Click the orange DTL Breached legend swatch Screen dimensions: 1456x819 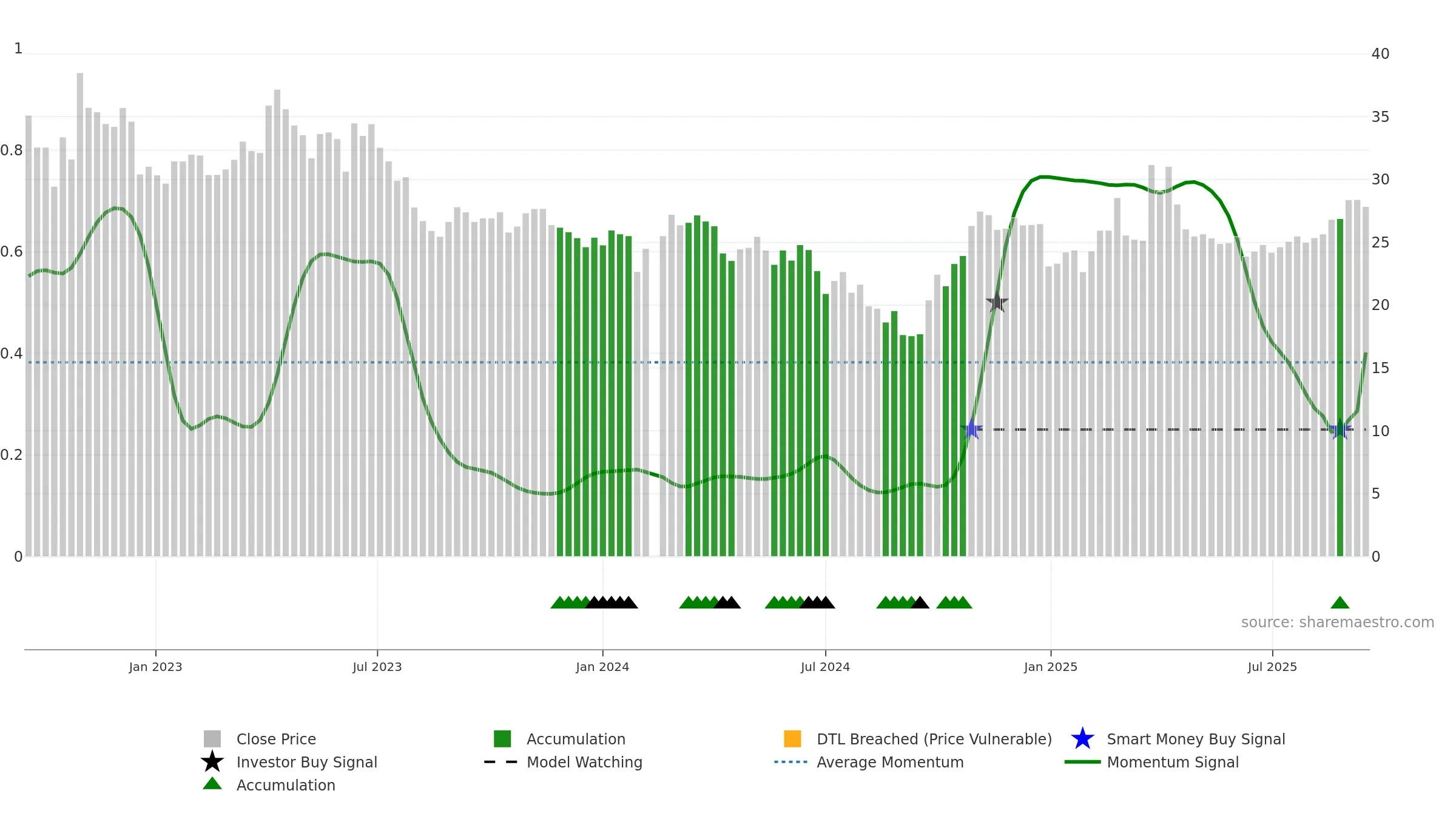[x=792, y=739]
